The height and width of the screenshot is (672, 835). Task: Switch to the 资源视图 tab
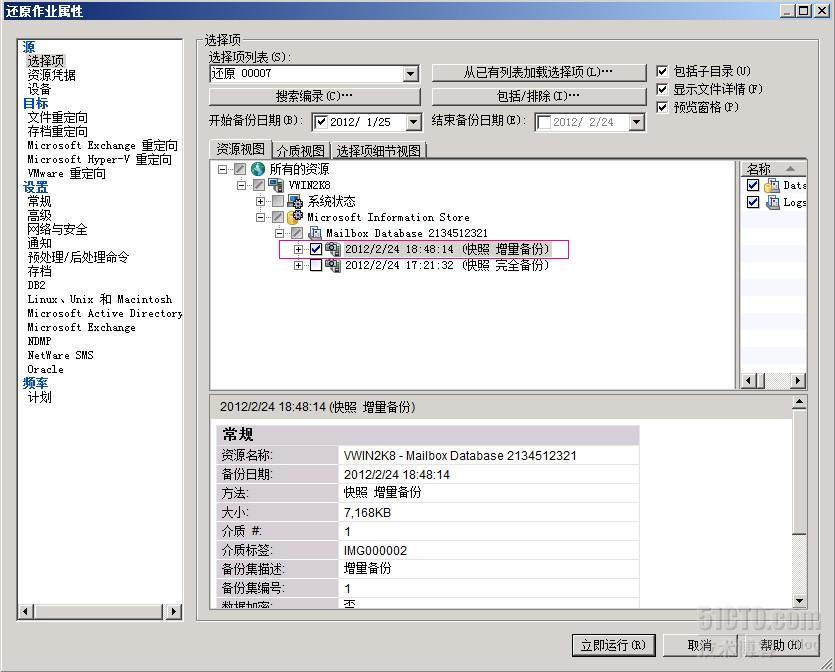[x=240, y=149]
